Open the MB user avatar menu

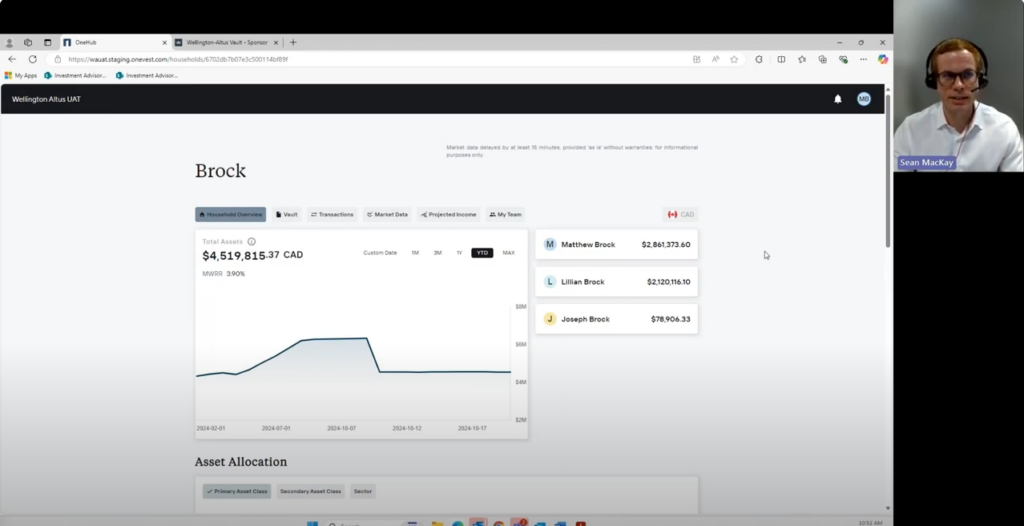[x=864, y=99]
